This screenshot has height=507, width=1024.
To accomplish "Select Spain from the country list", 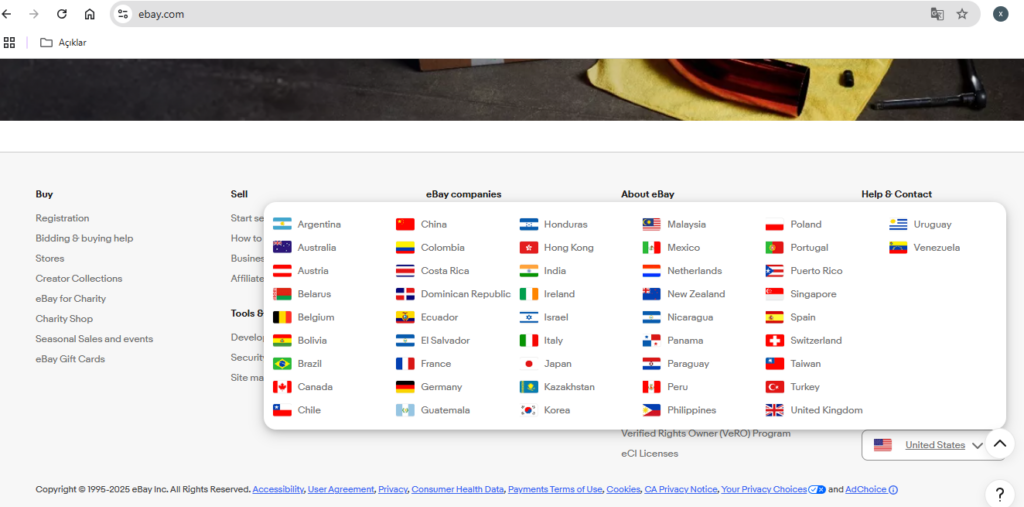I will [x=803, y=318].
